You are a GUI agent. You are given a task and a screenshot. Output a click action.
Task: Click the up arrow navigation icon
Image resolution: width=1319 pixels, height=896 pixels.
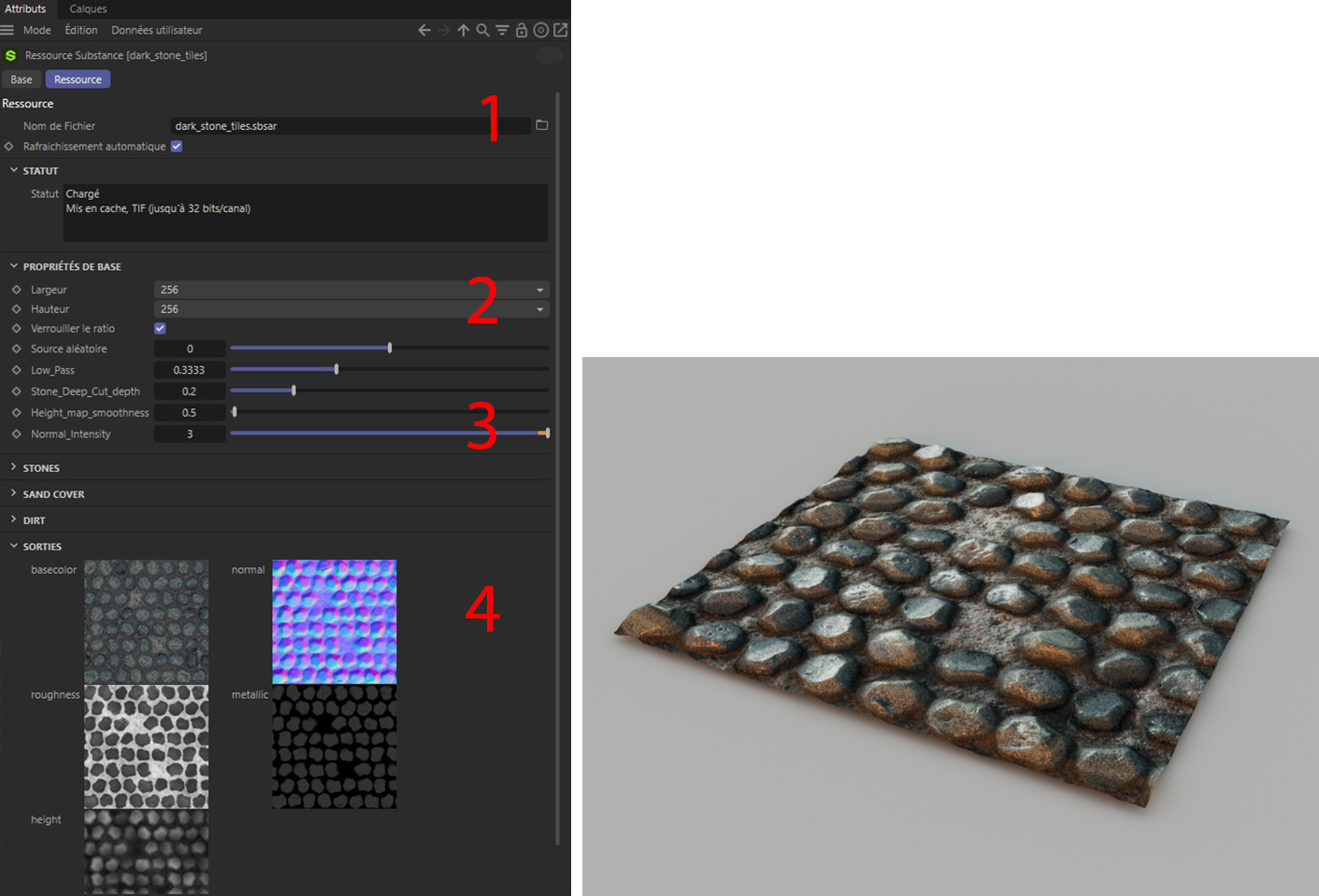point(464,30)
